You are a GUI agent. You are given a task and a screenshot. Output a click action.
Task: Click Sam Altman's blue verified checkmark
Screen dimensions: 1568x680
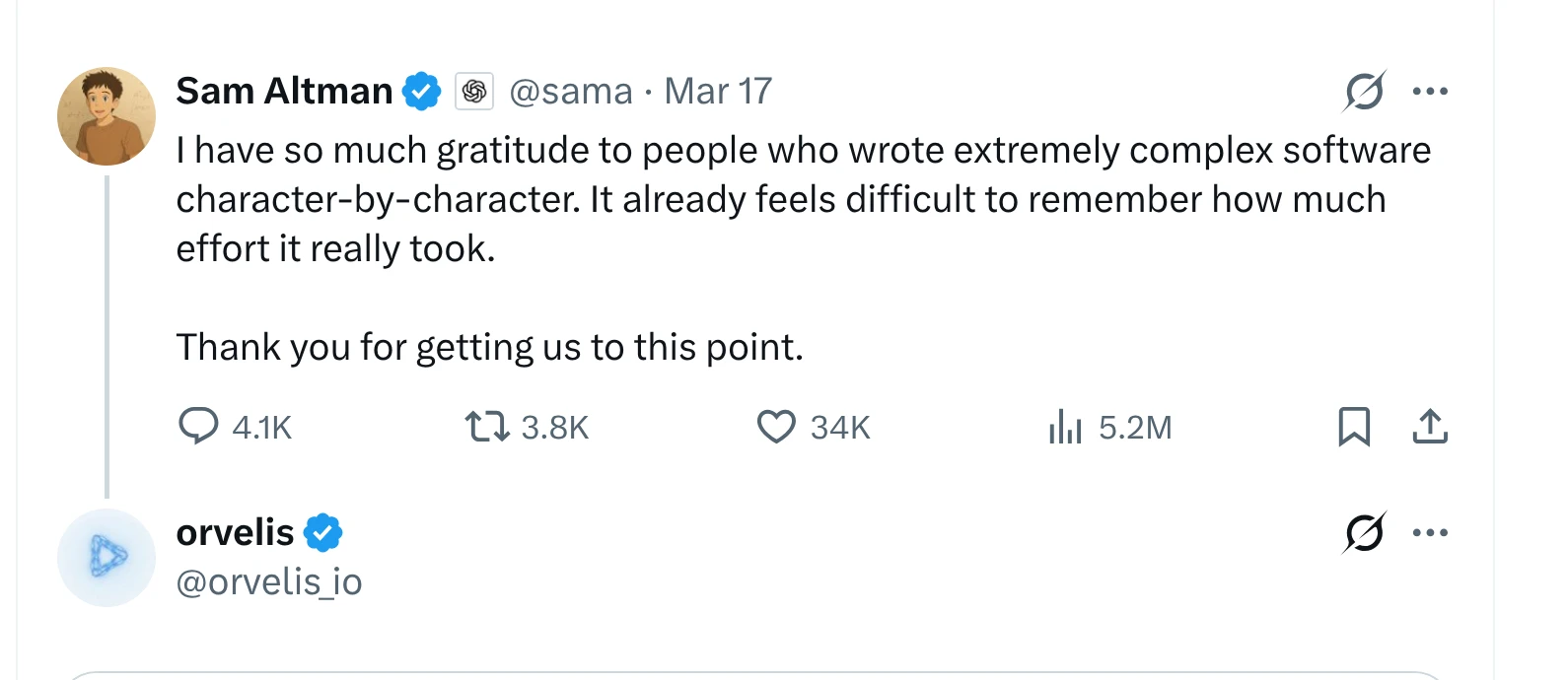click(422, 92)
